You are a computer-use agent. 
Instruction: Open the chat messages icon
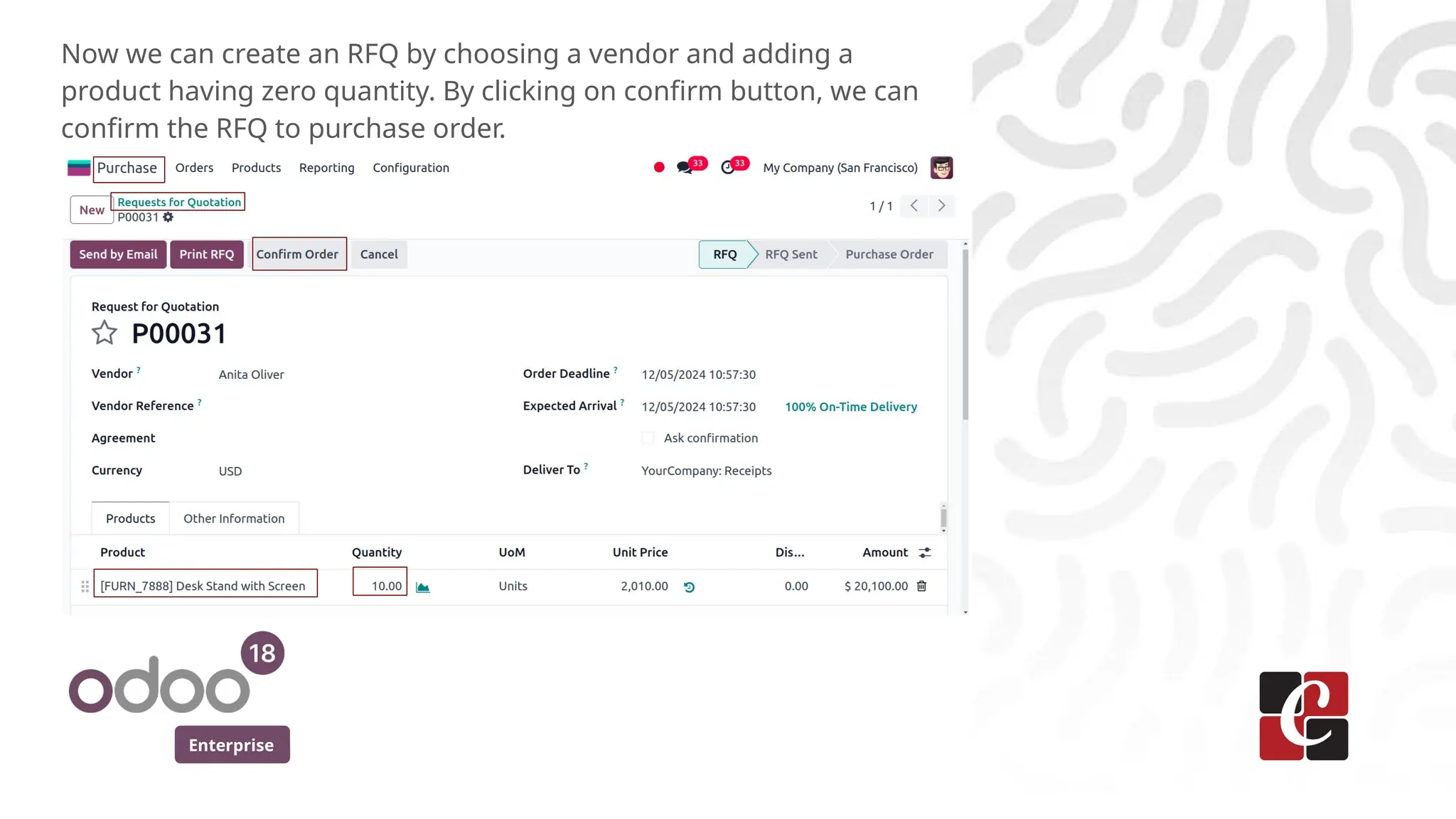[685, 168]
